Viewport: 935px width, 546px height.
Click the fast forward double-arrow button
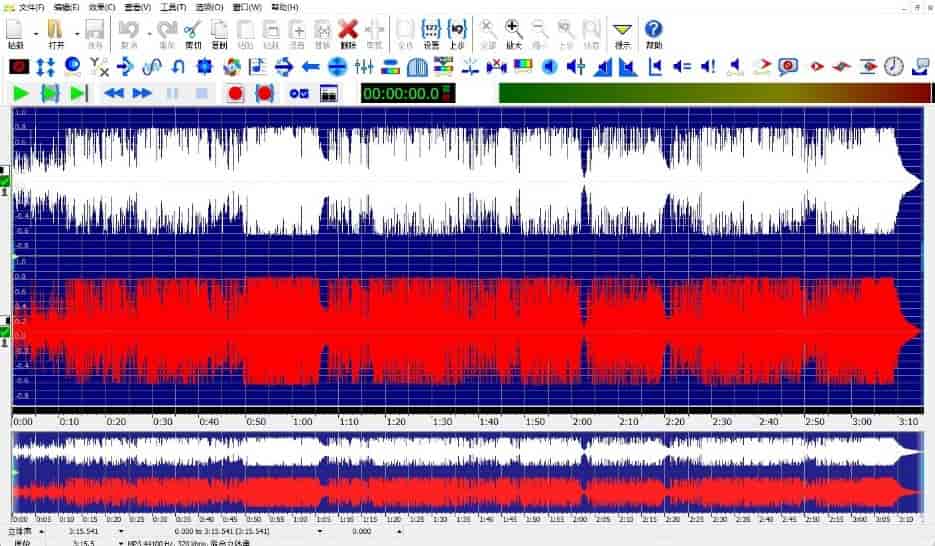click(x=142, y=94)
